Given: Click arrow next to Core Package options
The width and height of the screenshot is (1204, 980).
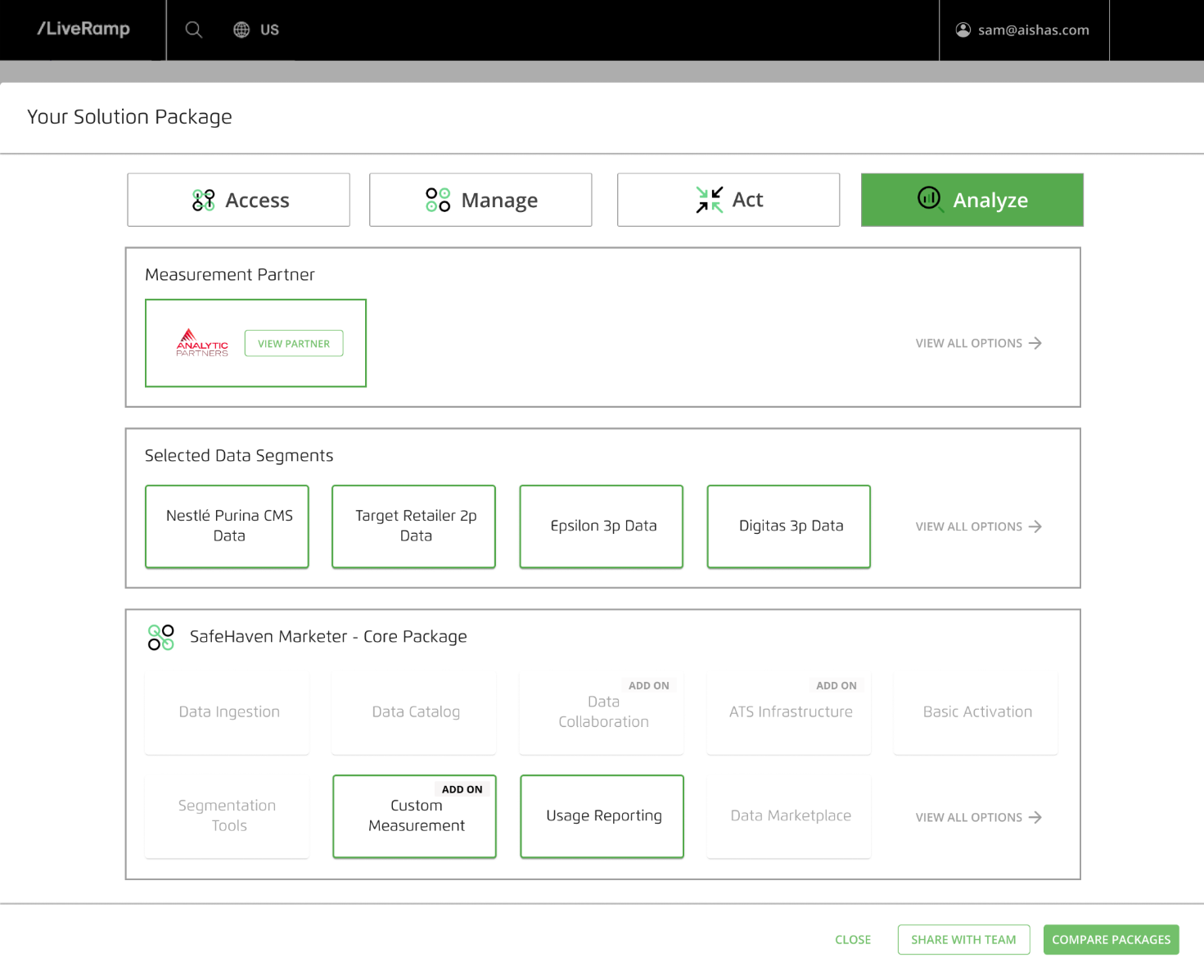Looking at the screenshot, I should pos(1035,817).
